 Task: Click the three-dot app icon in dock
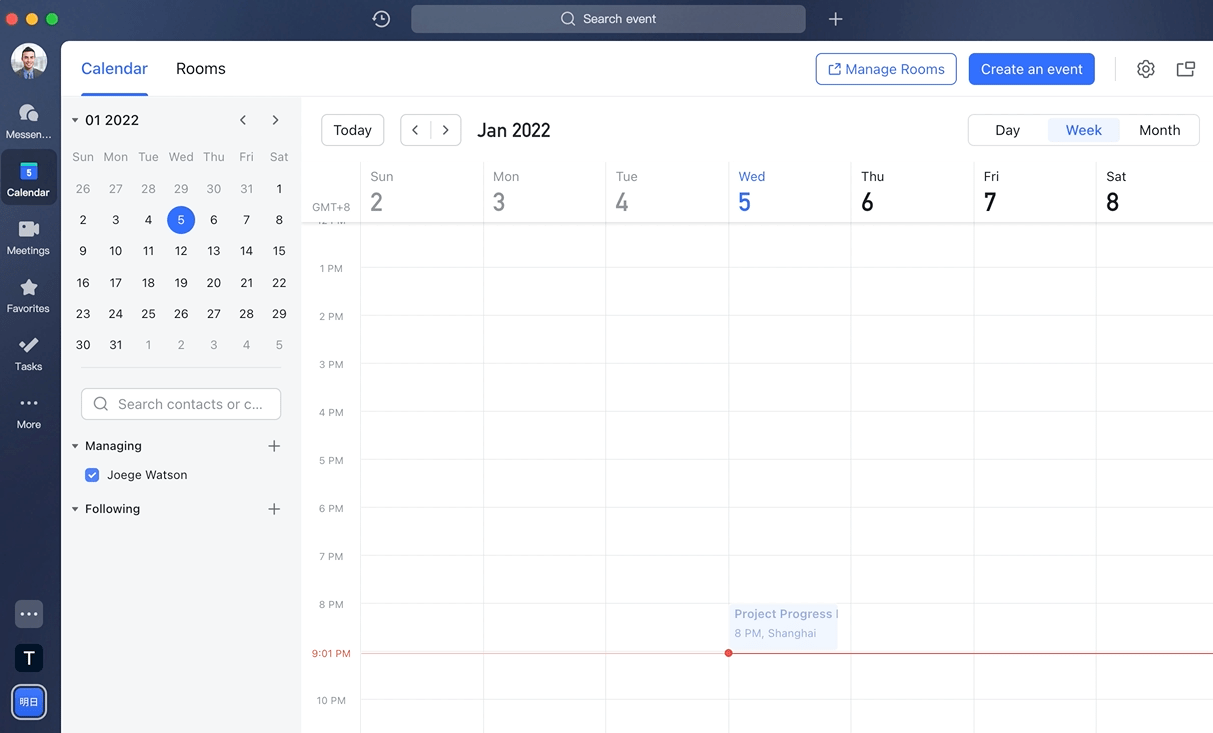coord(29,614)
